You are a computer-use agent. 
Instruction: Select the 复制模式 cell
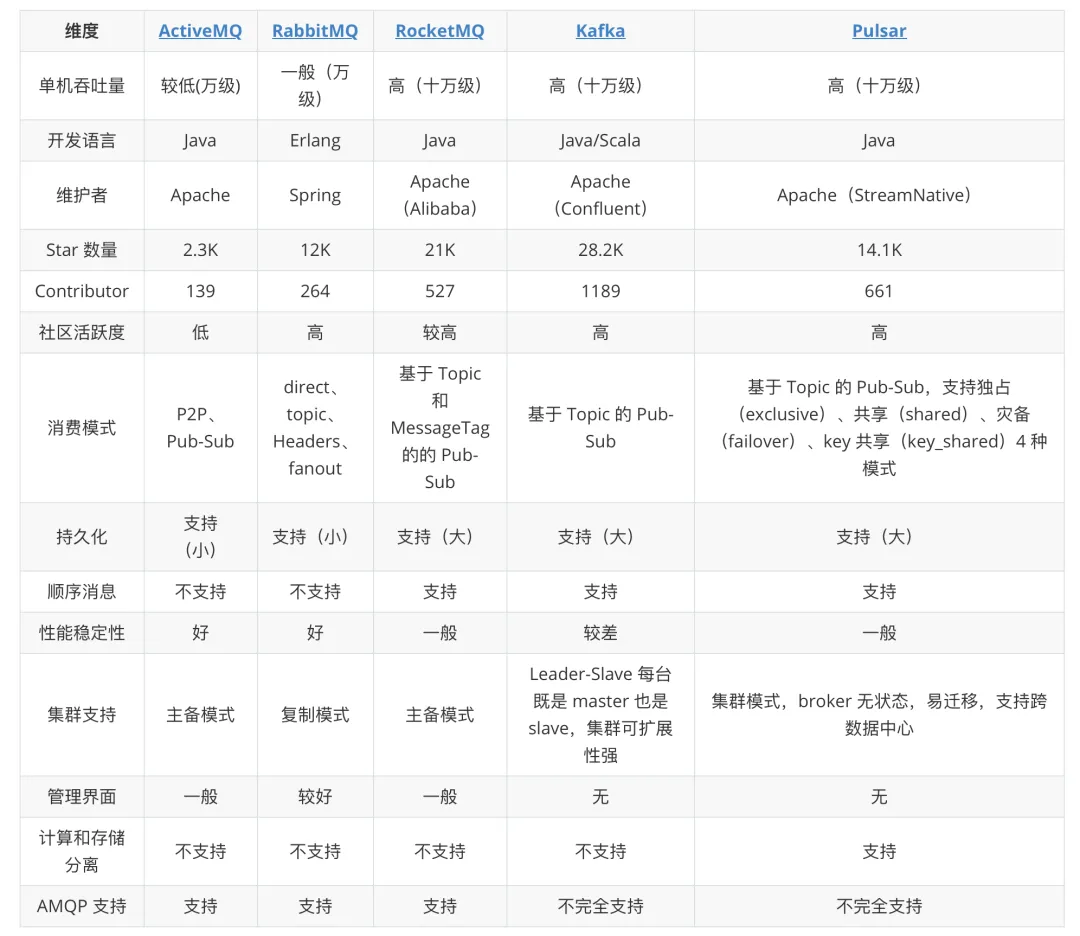(x=315, y=715)
